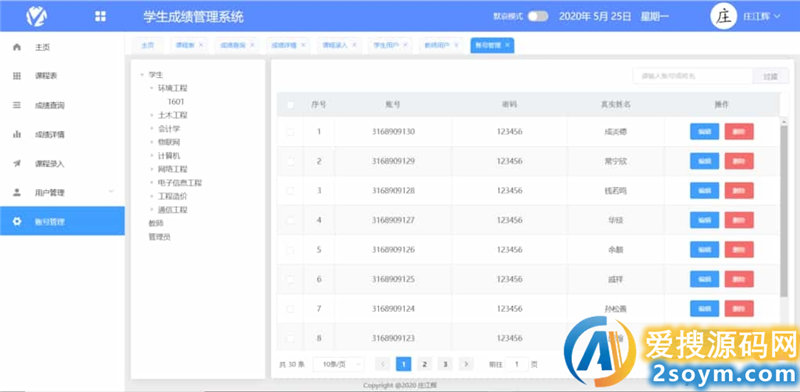The height and width of the screenshot is (392, 800).
Task: Click the four-square grid icon in header
Action: click(x=101, y=16)
